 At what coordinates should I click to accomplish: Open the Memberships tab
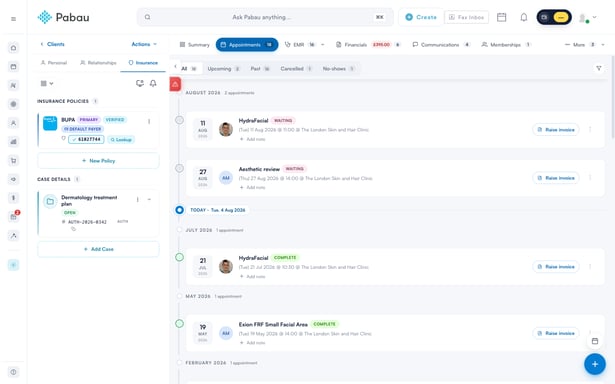pyautogui.click(x=506, y=45)
